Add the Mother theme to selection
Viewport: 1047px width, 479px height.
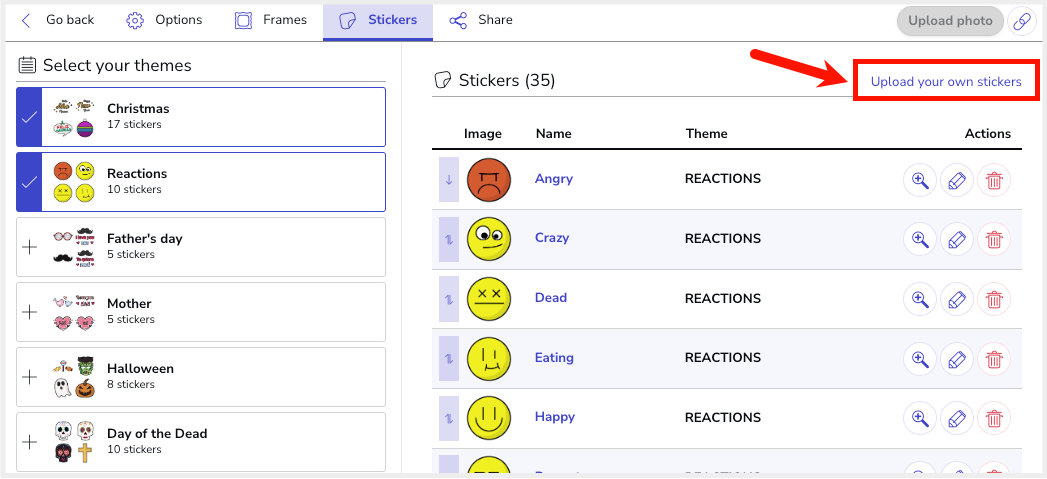tap(29, 312)
